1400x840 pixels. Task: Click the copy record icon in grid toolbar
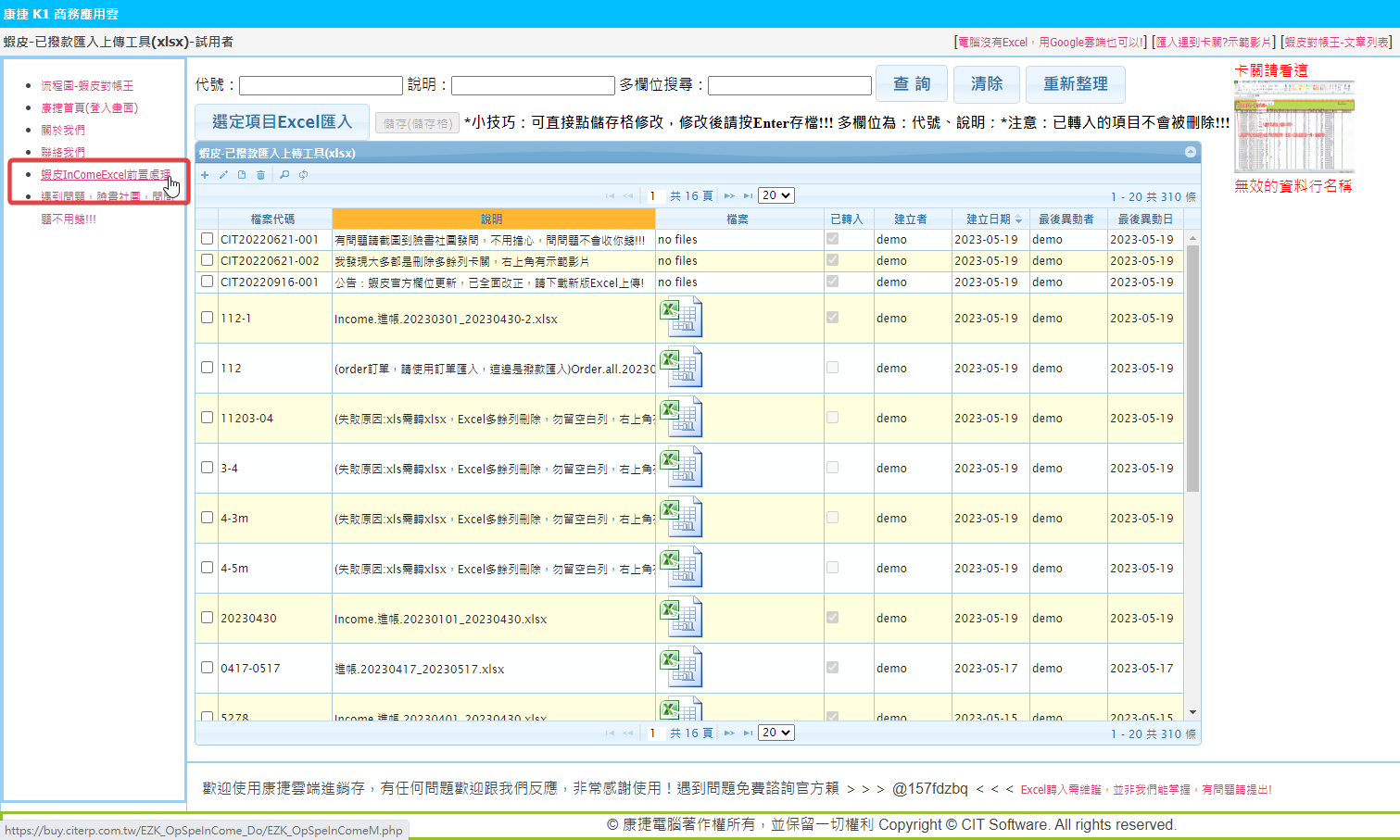click(x=242, y=175)
